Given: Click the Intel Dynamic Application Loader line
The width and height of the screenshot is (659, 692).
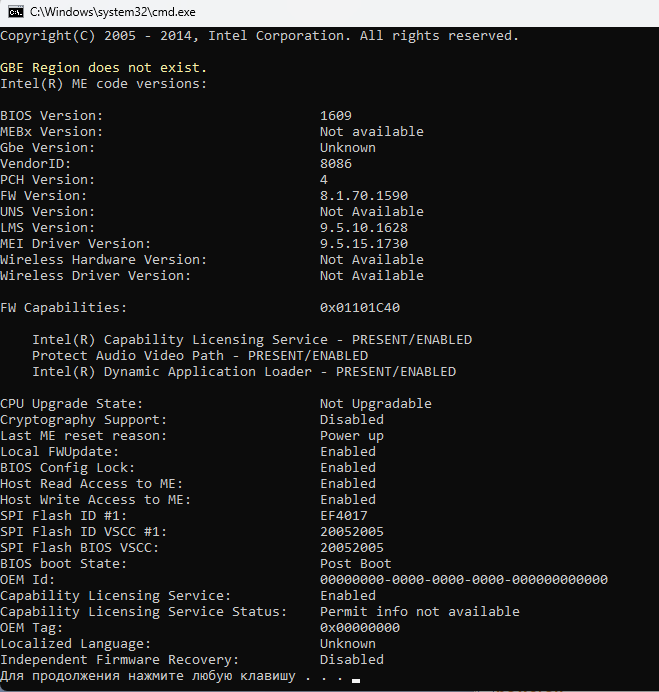Looking at the screenshot, I should [x=244, y=371].
